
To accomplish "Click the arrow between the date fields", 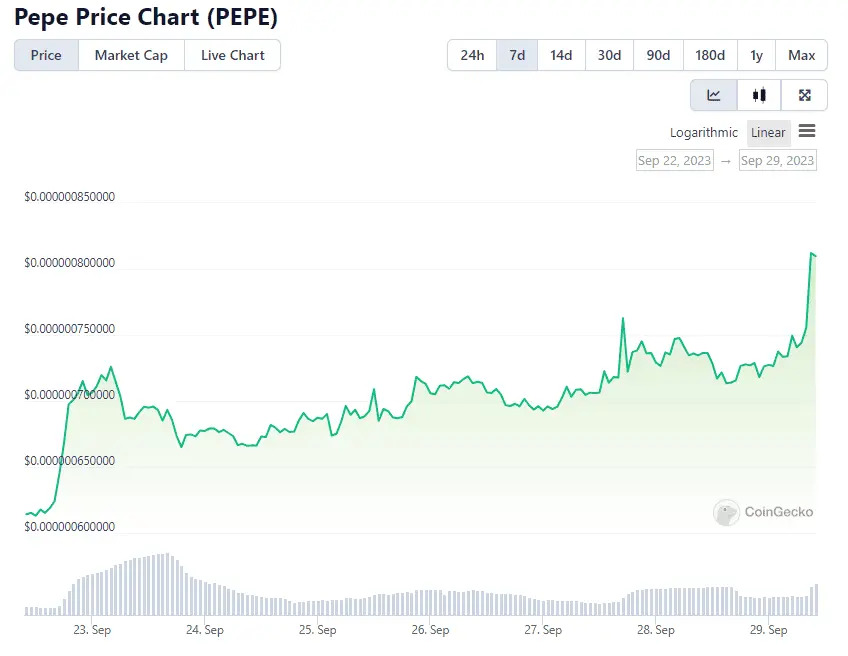I will tap(727, 160).
